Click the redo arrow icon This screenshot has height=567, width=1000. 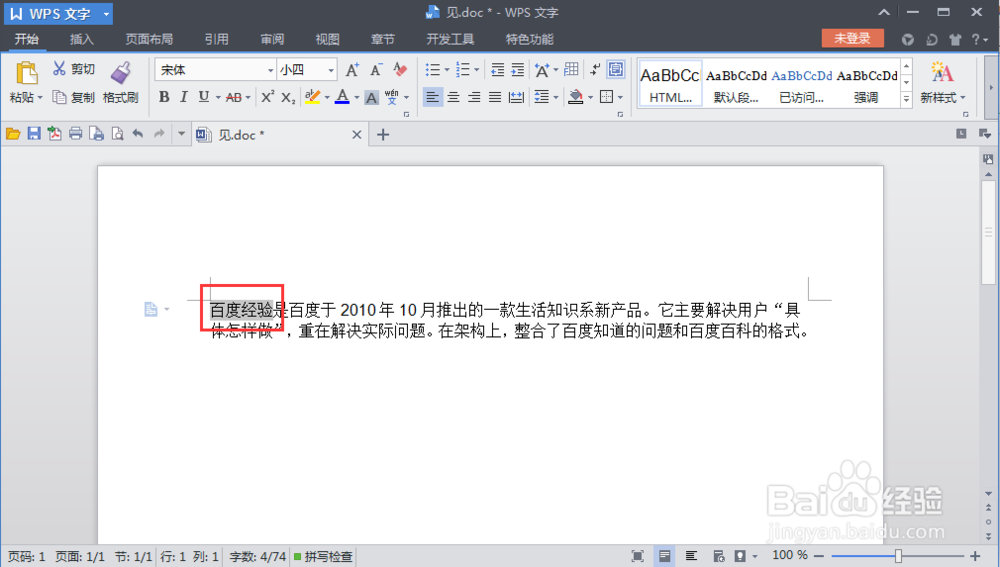coord(159,133)
